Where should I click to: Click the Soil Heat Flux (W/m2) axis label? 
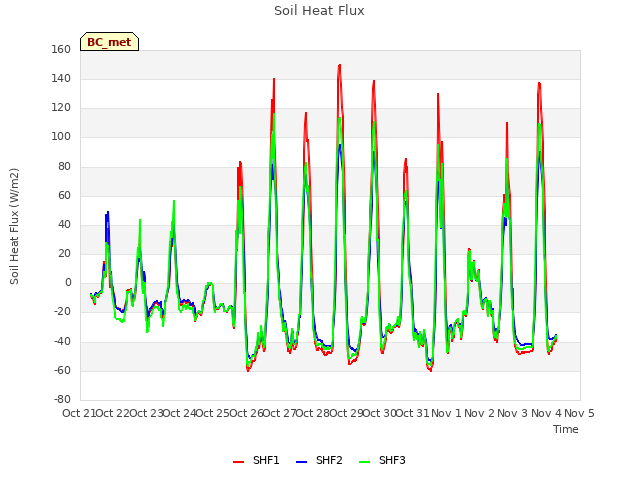pyautogui.click(x=14, y=226)
